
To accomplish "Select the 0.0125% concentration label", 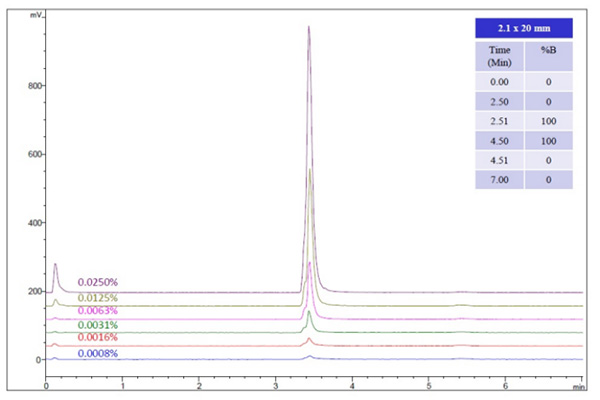I will 98,297.
